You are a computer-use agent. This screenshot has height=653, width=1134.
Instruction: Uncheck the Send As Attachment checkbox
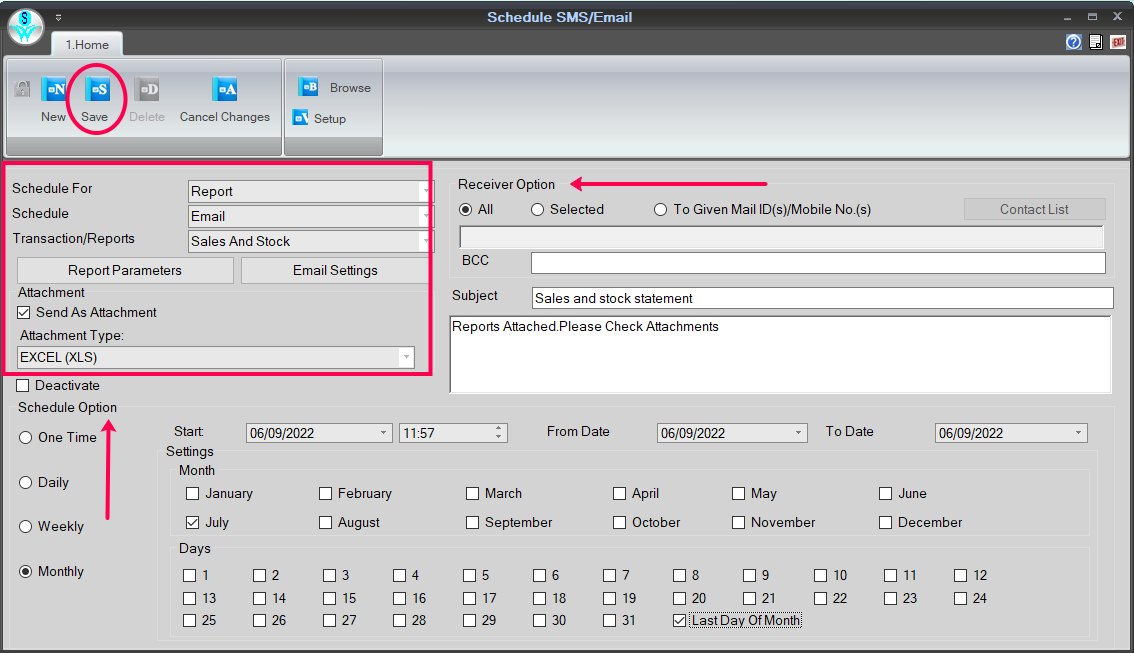(25, 313)
